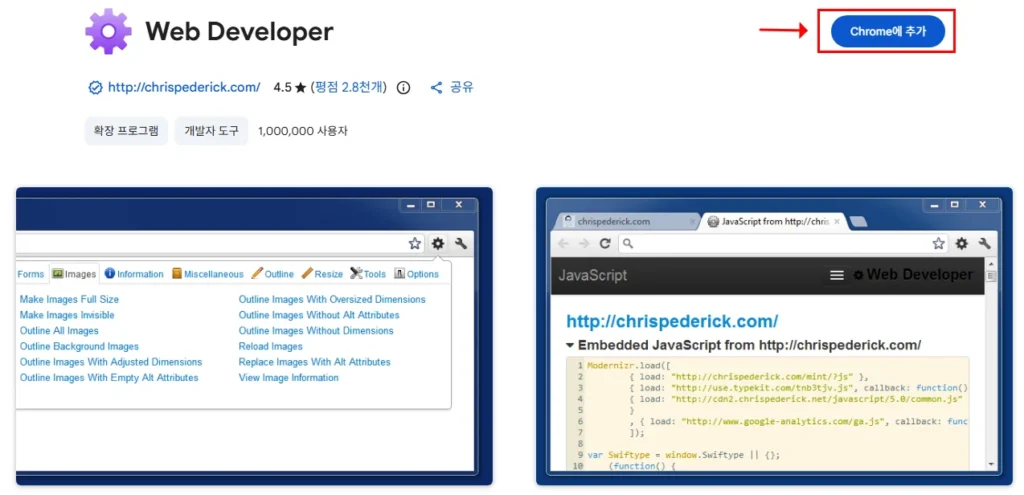Screen dimensions: 1024x495
Task: Click the blue http://chrispederick.com/ heading link
Action: click(x=672, y=321)
